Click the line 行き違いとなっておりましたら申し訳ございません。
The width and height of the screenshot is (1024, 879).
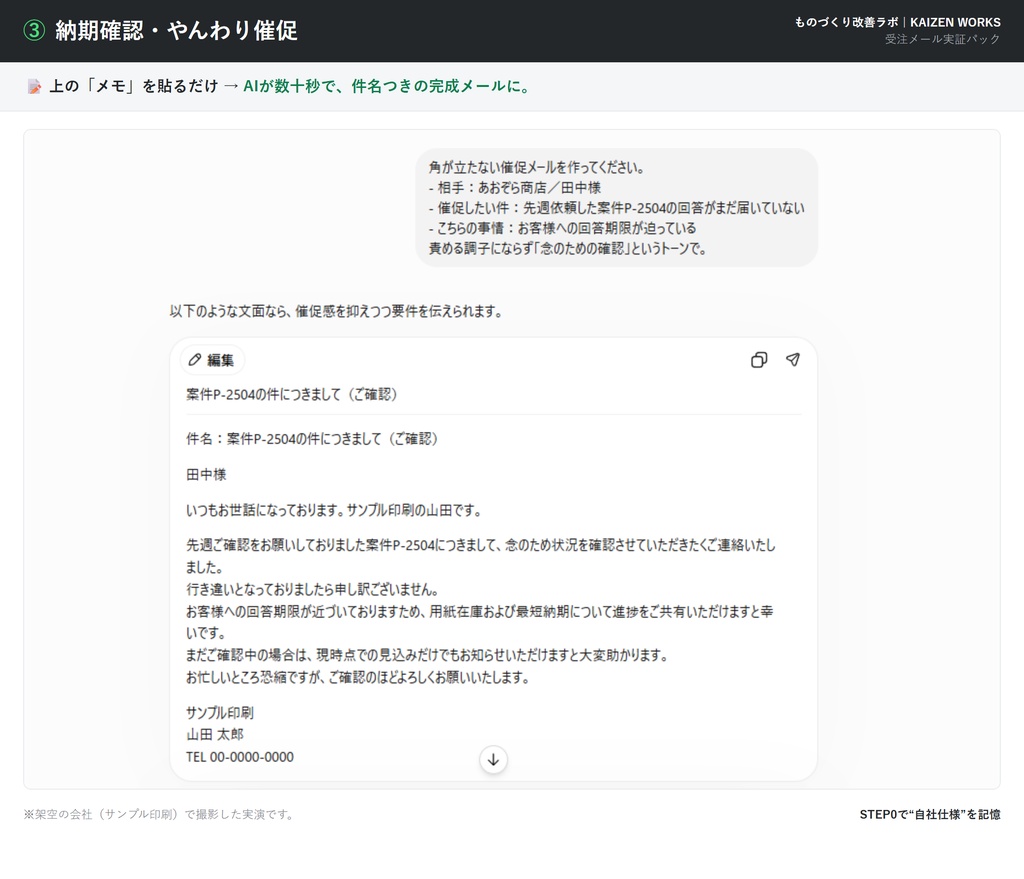point(312,590)
